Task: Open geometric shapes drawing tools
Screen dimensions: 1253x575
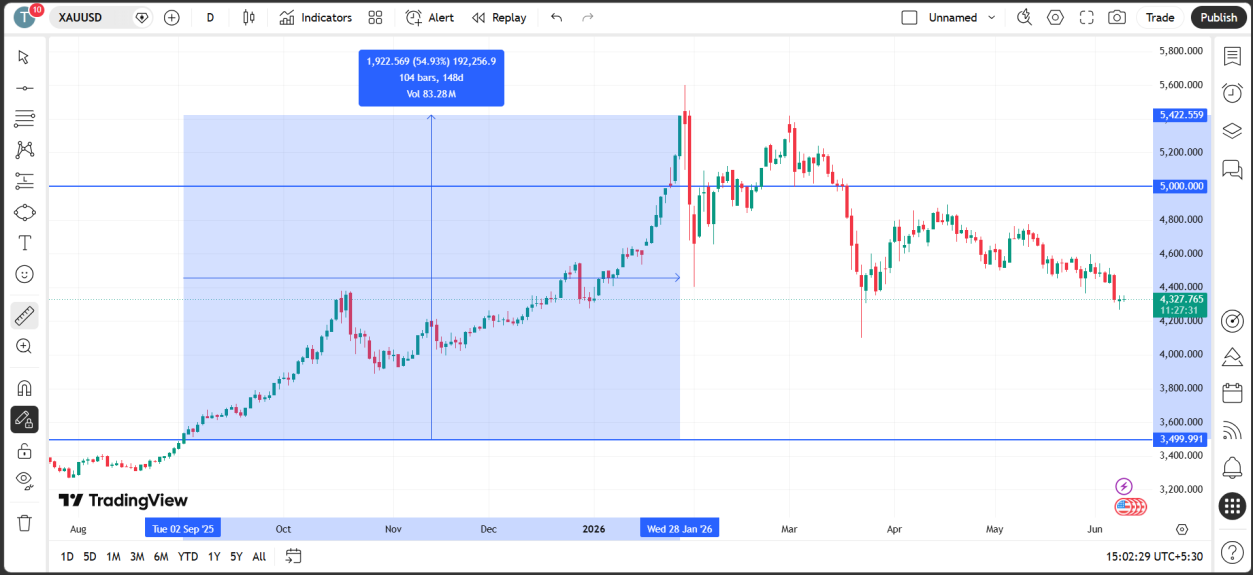Action: pyautogui.click(x=24, y=212)
